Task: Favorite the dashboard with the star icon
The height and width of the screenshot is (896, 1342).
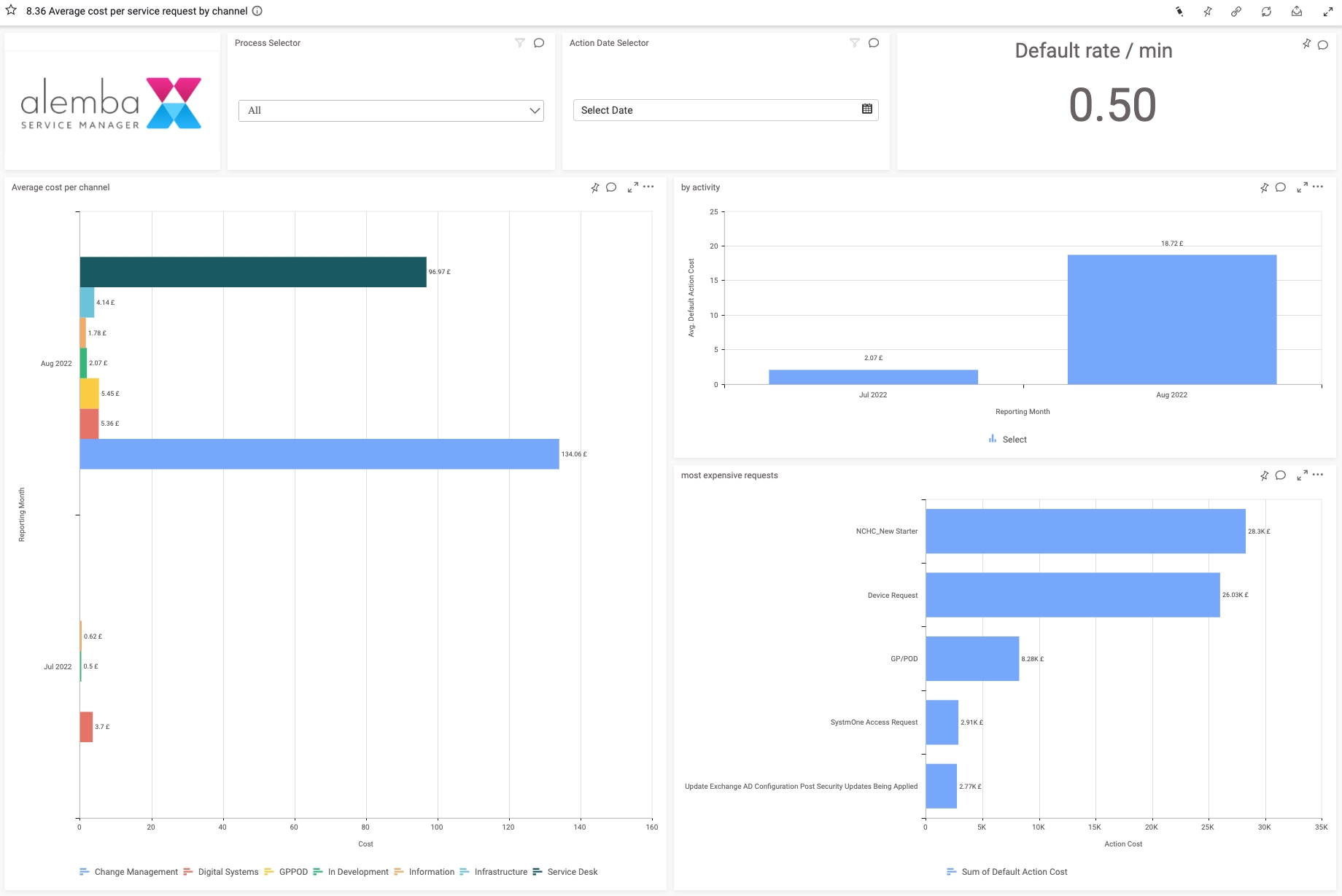Action: click(11, 10)
